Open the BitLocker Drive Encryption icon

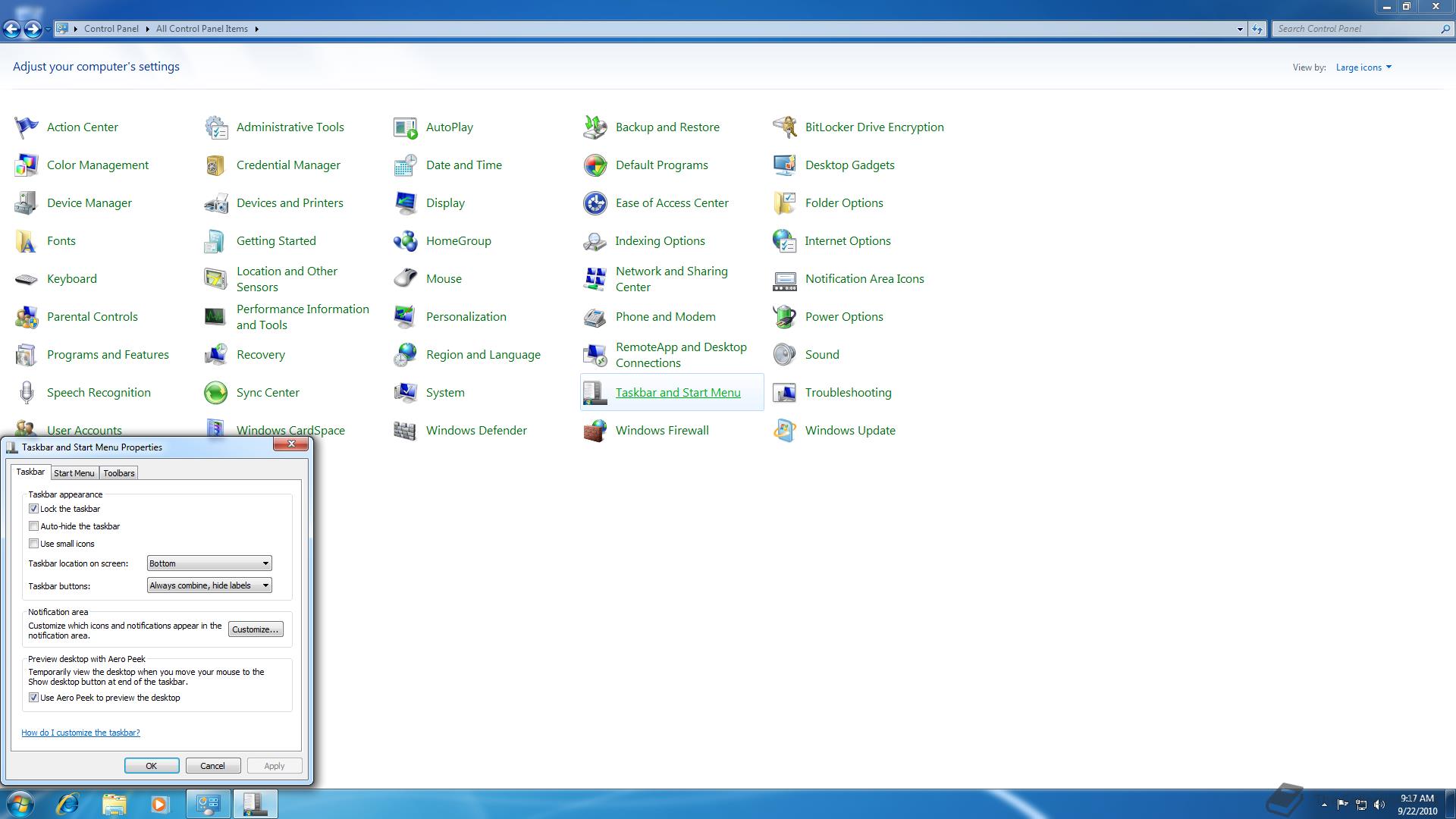tap(785, 127)
